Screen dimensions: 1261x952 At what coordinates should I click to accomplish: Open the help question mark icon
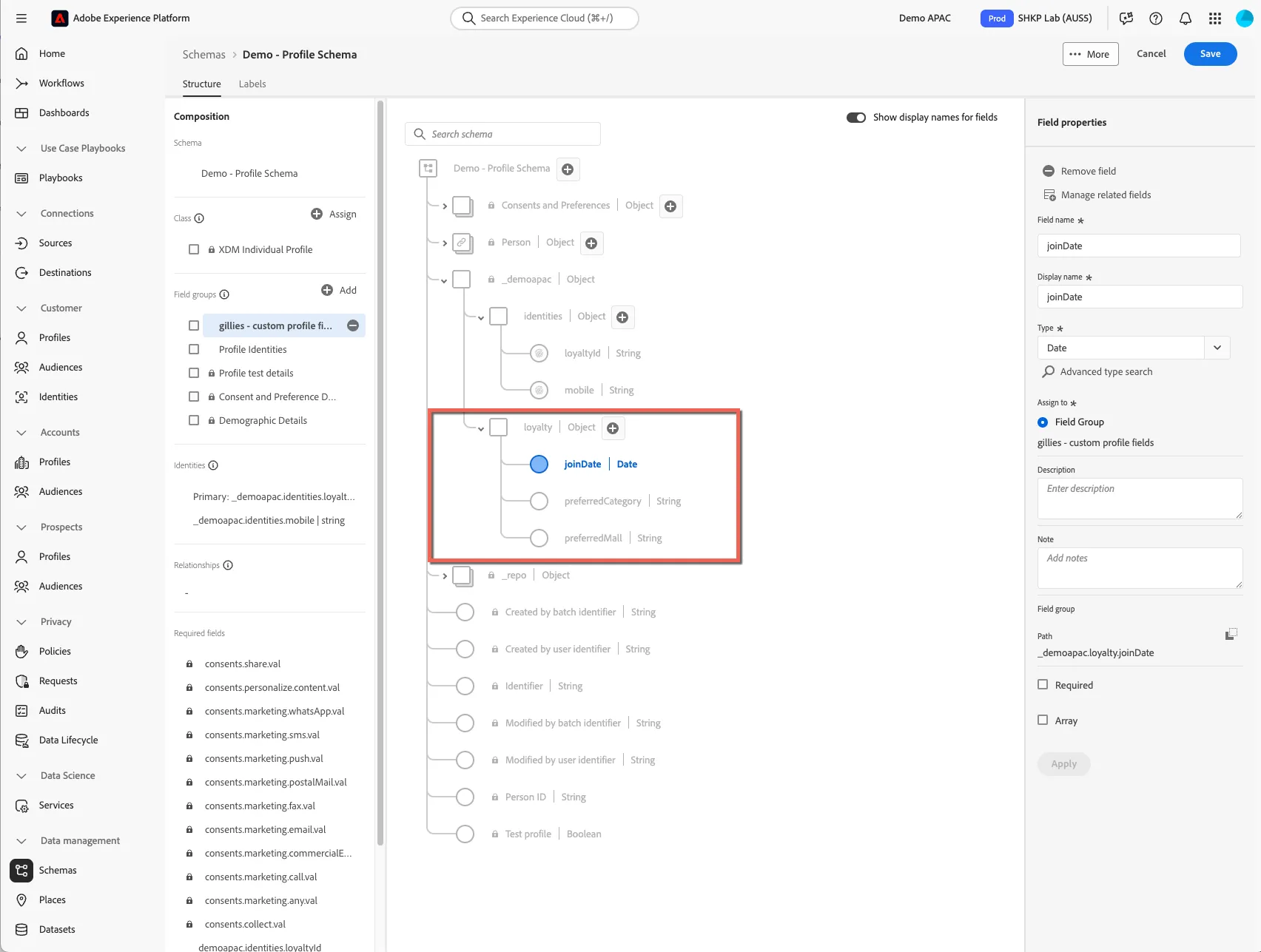pos(1156,18)
